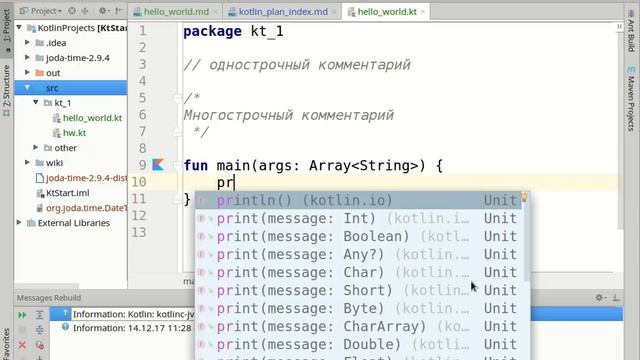Click the red circular icon beside red X
Viewport: 640px width, 360px height.
click(40, 345)
